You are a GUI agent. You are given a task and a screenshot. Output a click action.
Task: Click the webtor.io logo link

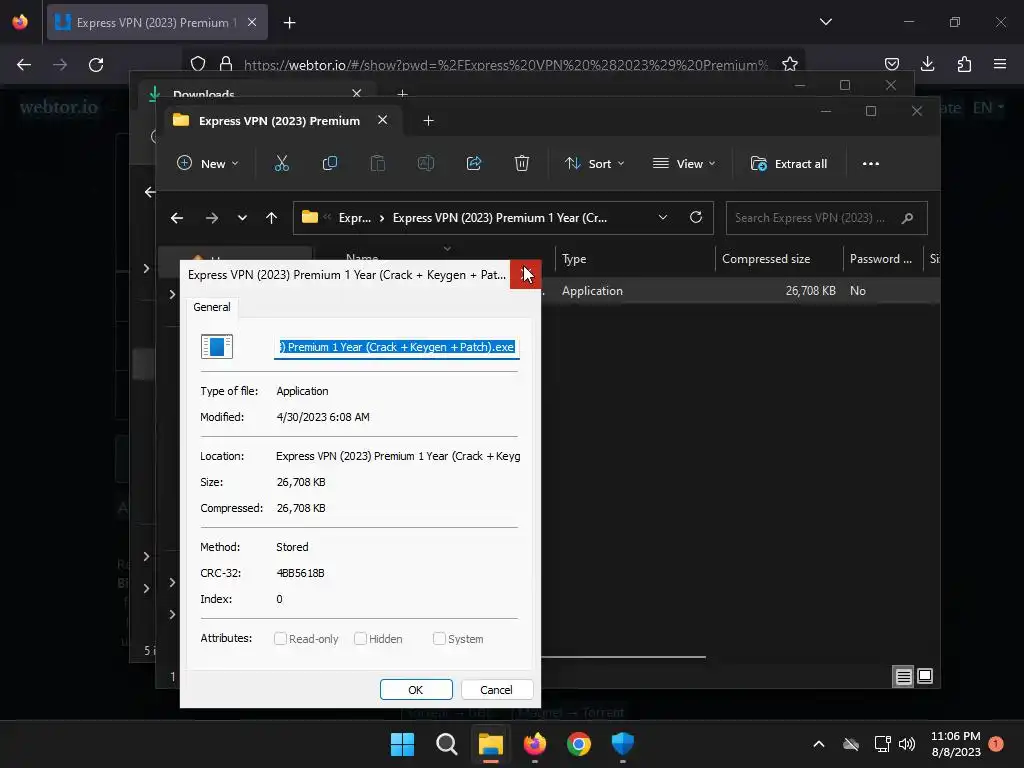(59, 107)
